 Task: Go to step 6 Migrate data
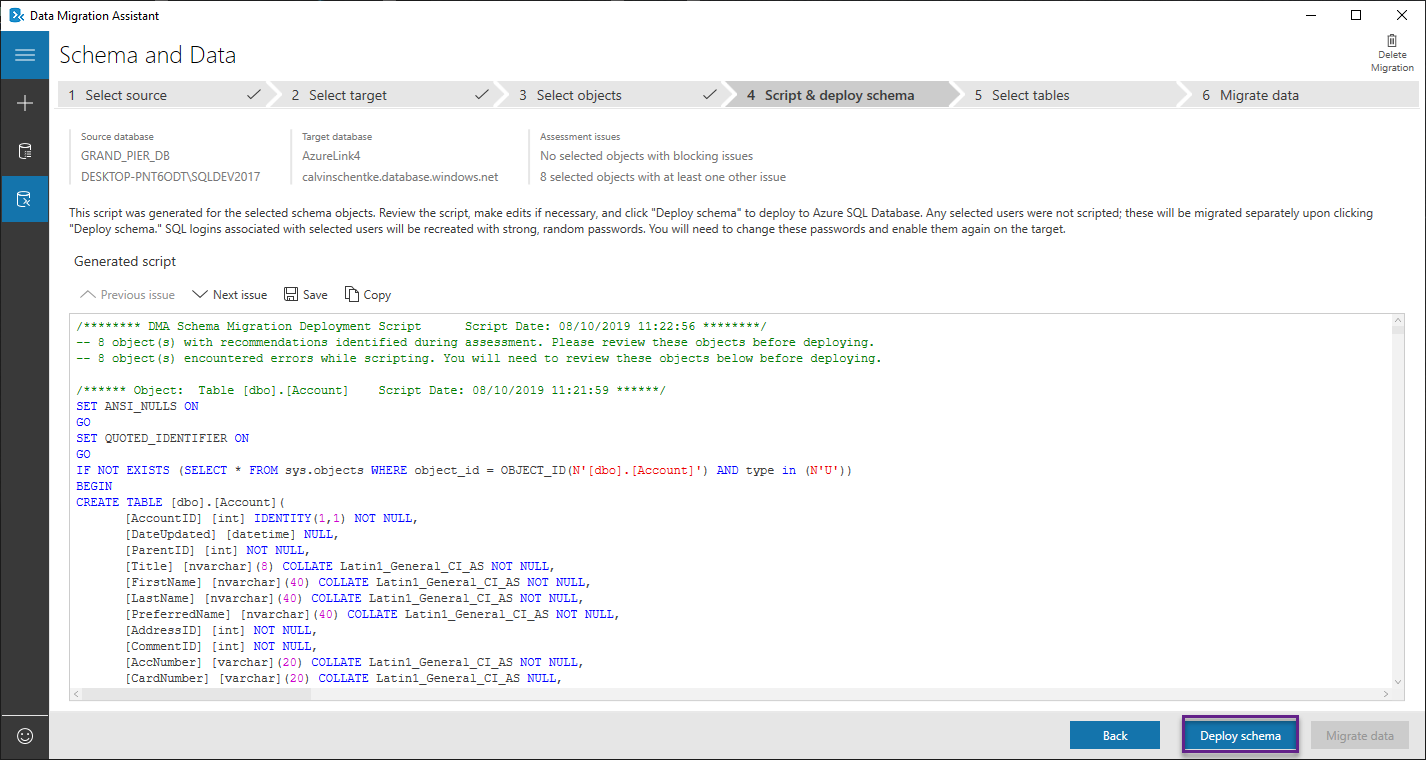point(1300,95)
